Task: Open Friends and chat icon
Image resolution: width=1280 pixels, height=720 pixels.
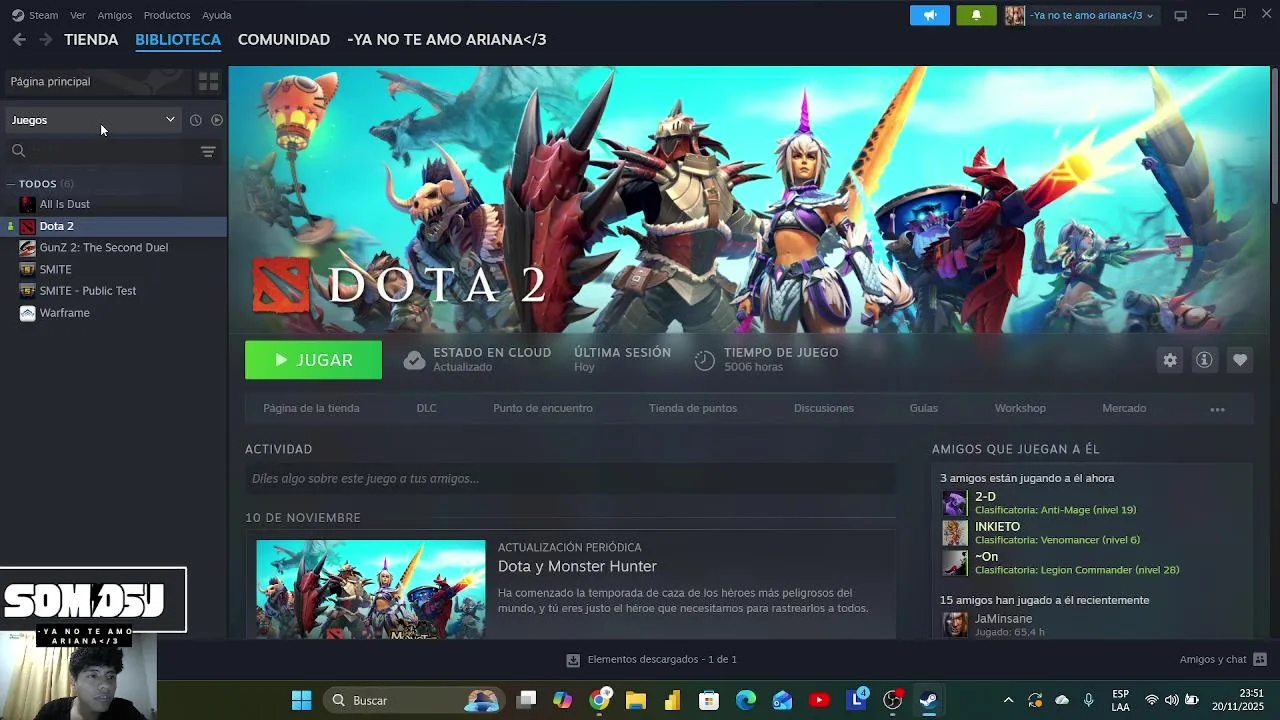Action: pyautogui.click(x=1260, y=659)
